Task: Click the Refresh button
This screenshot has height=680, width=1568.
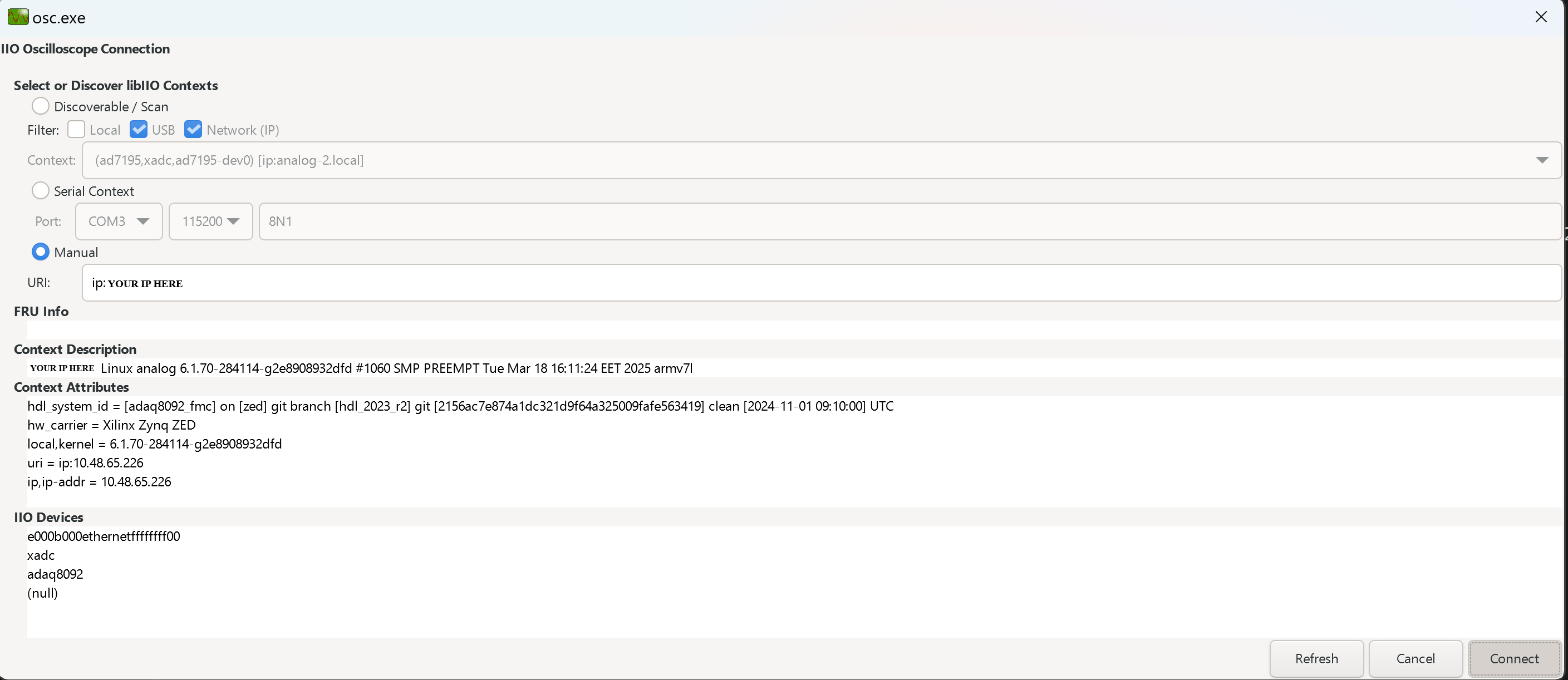Action: click(x=1316, y=658)
